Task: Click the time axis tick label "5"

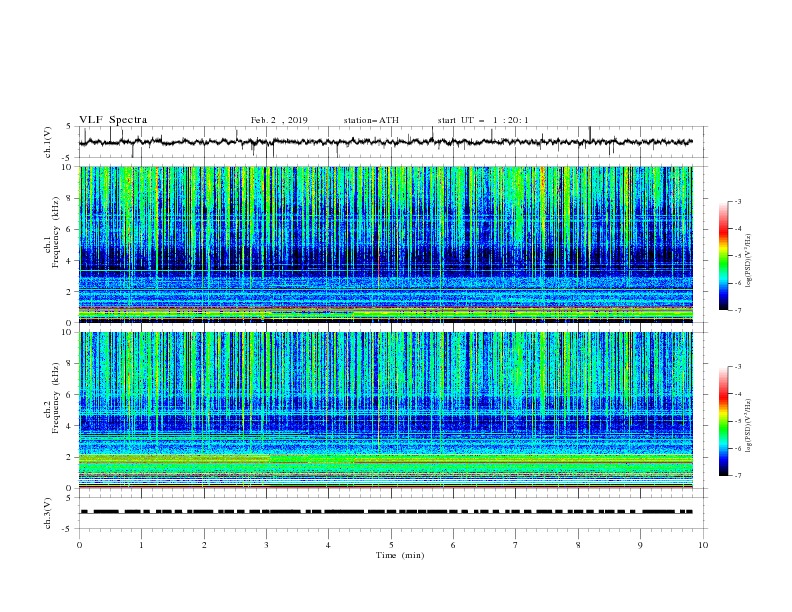Action: (x=391, y=545)
